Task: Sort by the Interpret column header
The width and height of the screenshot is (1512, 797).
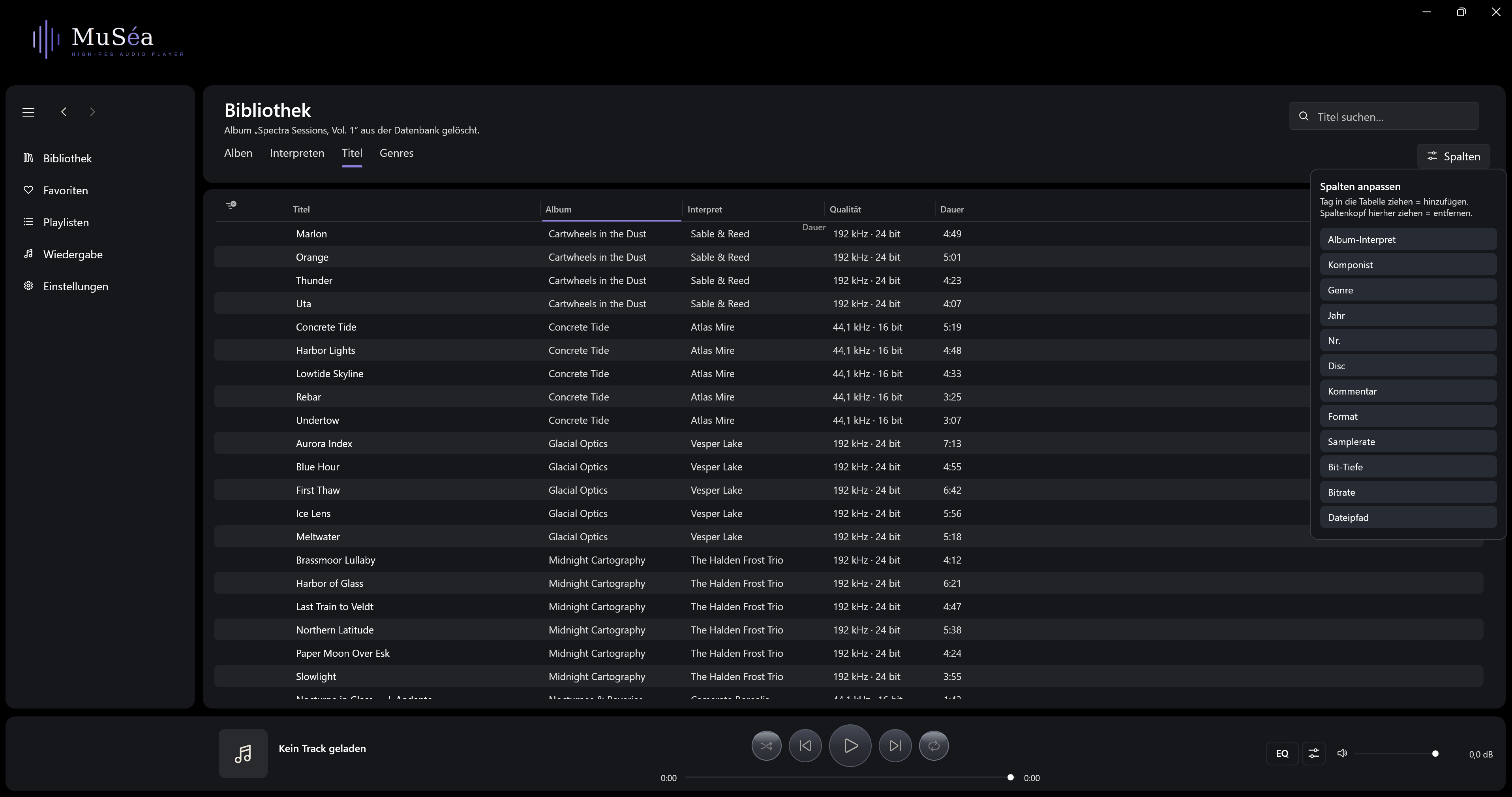Action: point(705,209)
